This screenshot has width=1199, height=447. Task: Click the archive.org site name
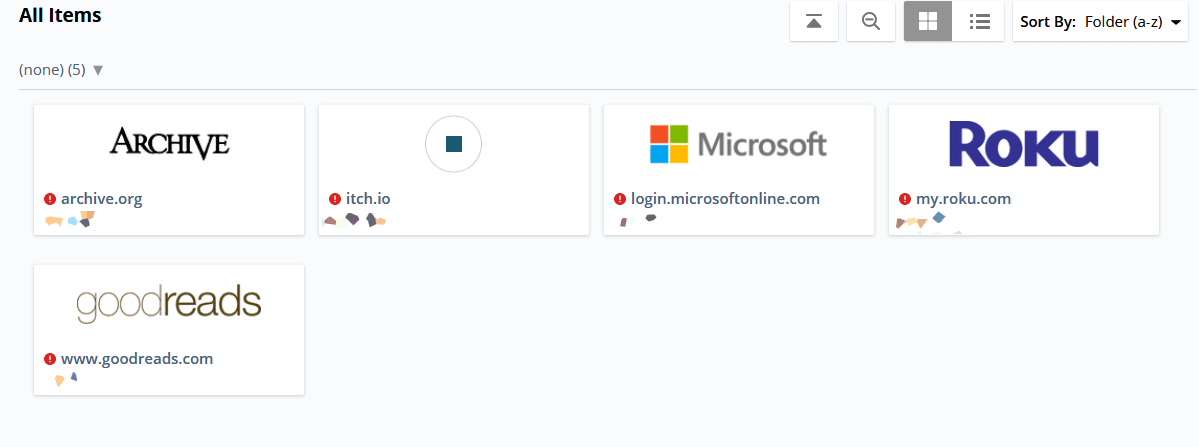102,199
